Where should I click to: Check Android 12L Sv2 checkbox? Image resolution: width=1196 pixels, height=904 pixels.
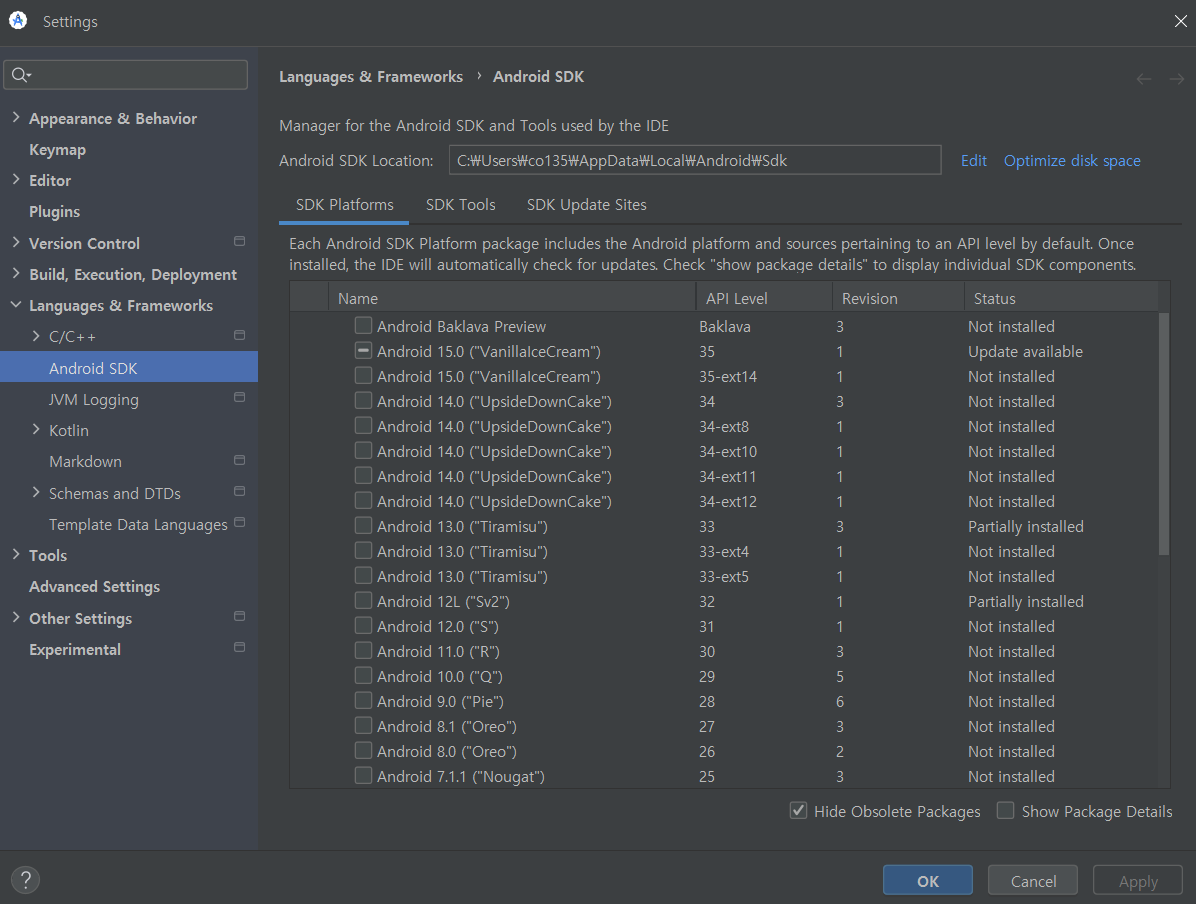tap(363, 600)
